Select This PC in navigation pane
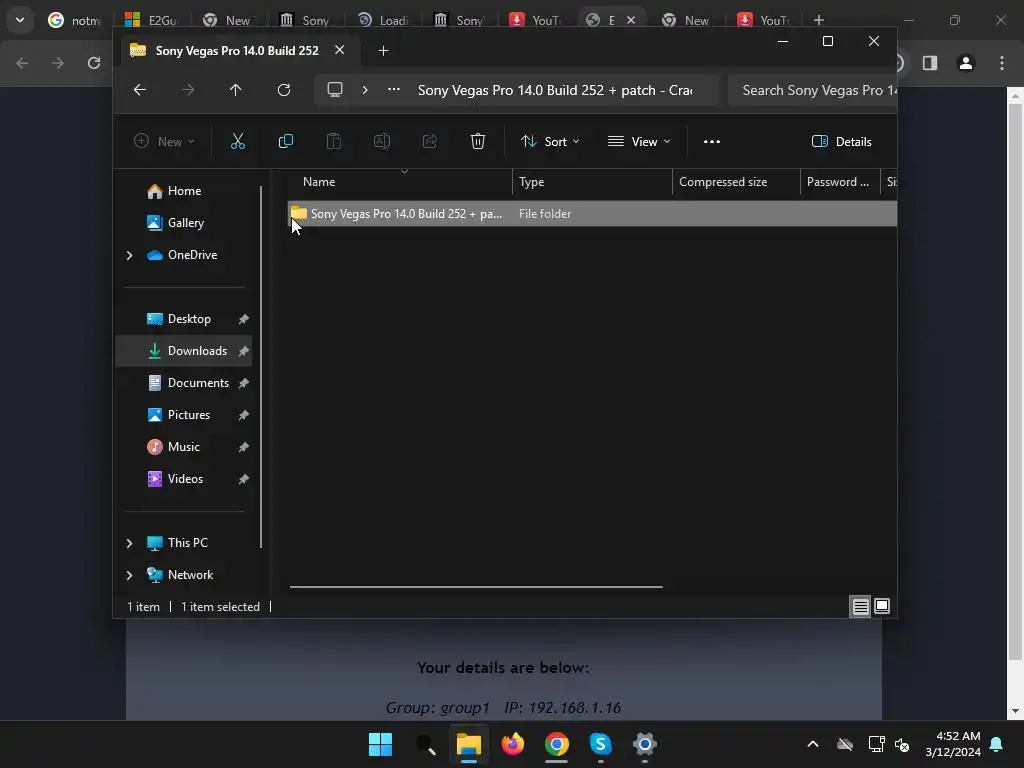 tap(187, 543)
